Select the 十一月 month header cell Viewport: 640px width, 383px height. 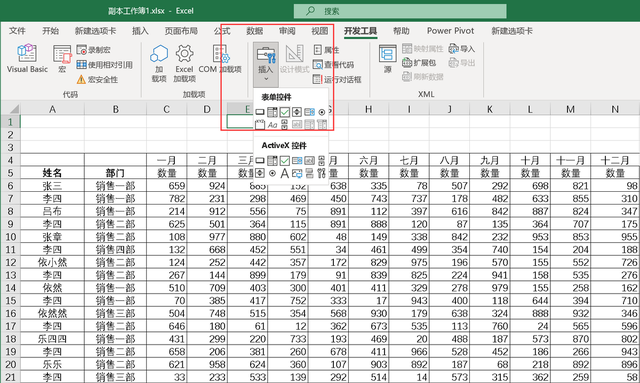click(x=571, y=160)
